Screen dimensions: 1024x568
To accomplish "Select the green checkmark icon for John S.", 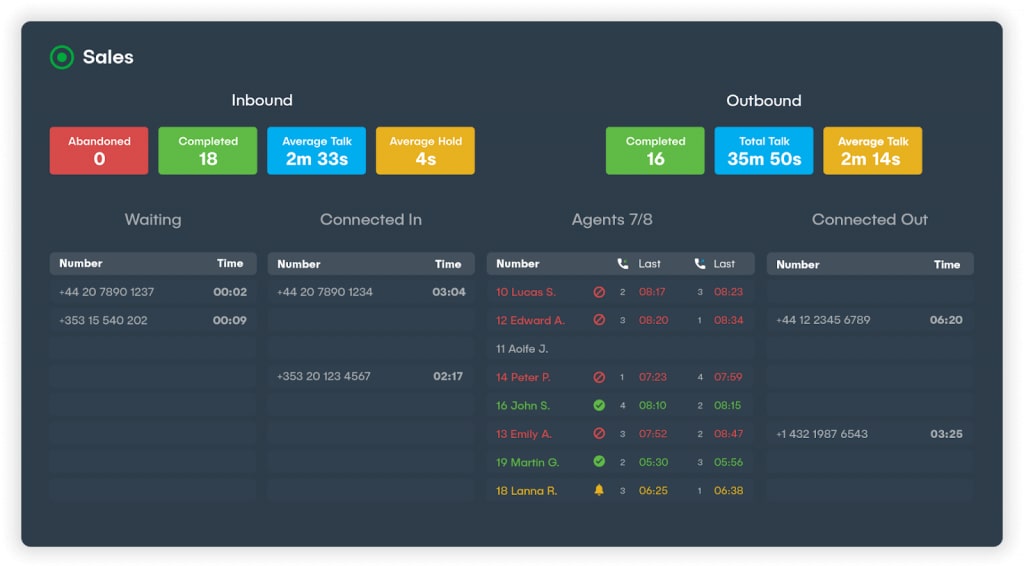I will [x=599, y=406].
